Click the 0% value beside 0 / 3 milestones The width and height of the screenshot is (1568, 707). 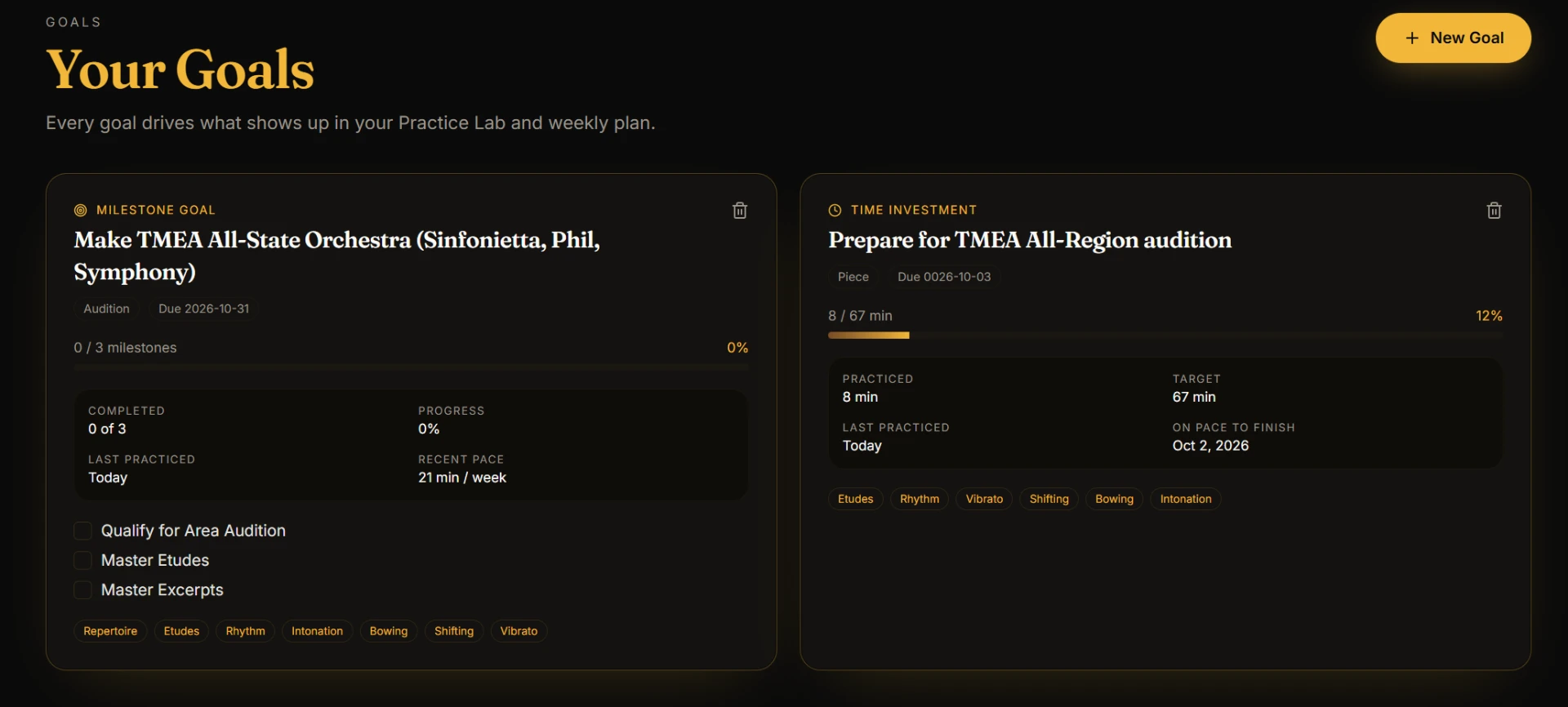tap(737, 348)
